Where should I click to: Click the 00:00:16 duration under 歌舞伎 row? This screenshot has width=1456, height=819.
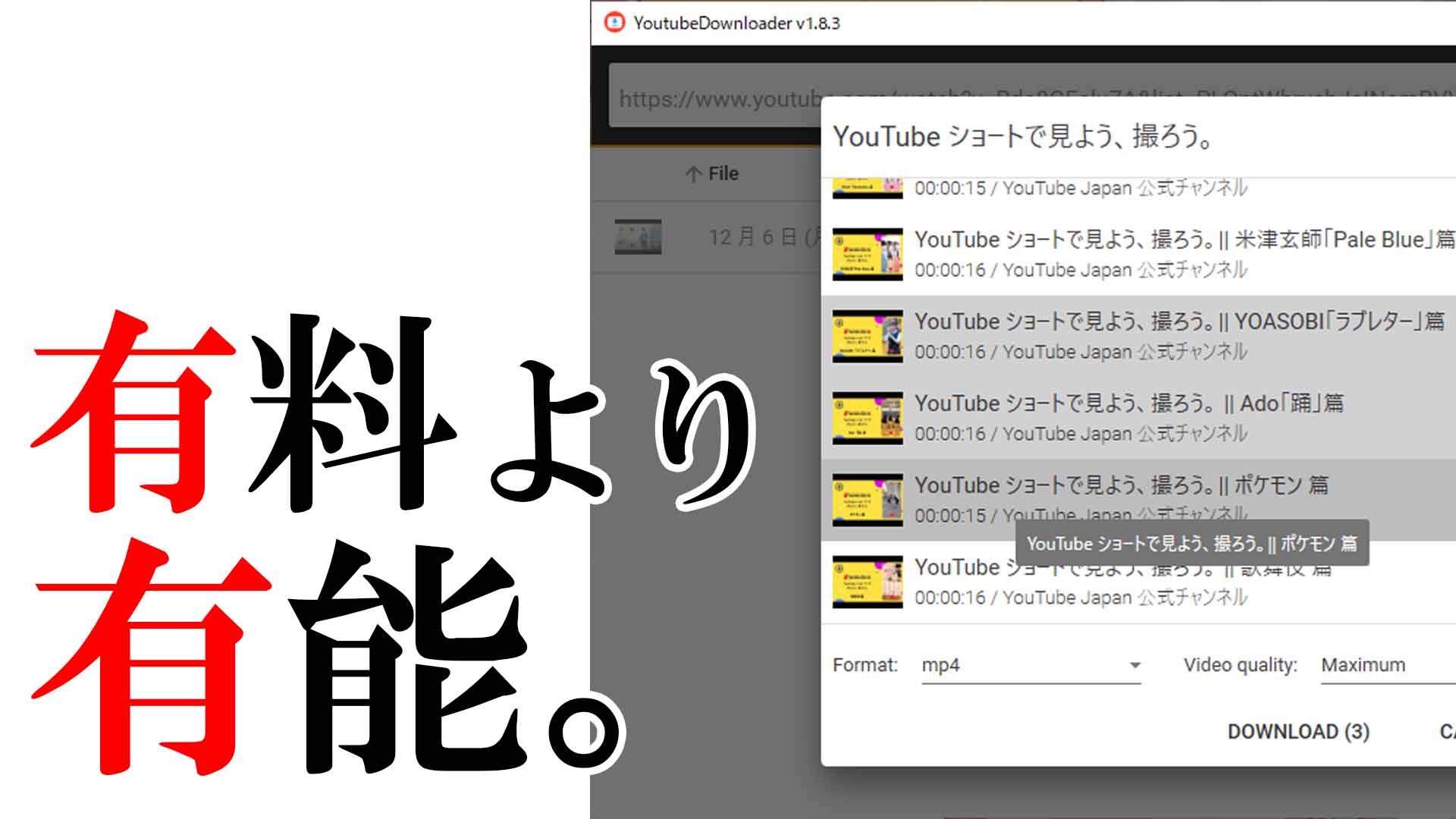(950, 598)
